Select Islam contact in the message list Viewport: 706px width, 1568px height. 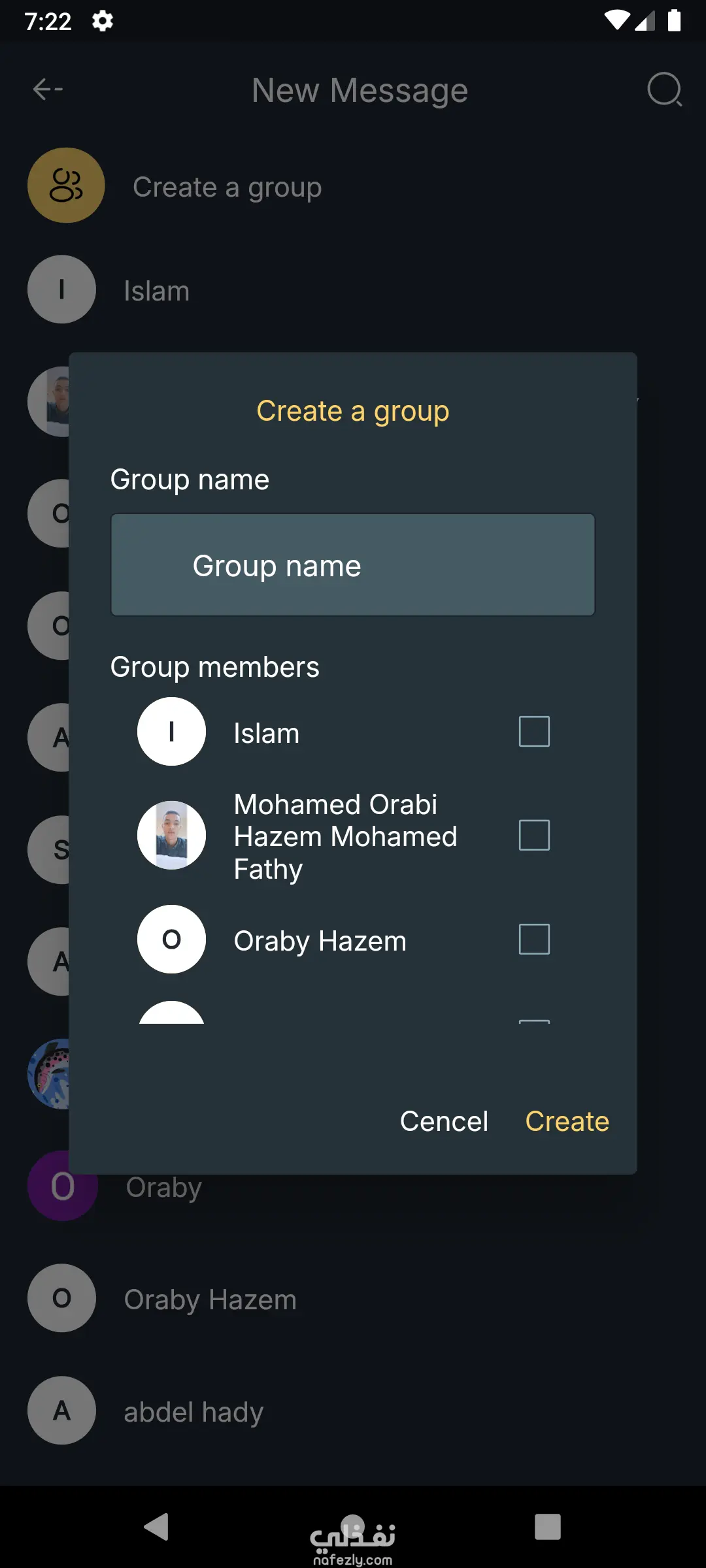click(157, 291)
